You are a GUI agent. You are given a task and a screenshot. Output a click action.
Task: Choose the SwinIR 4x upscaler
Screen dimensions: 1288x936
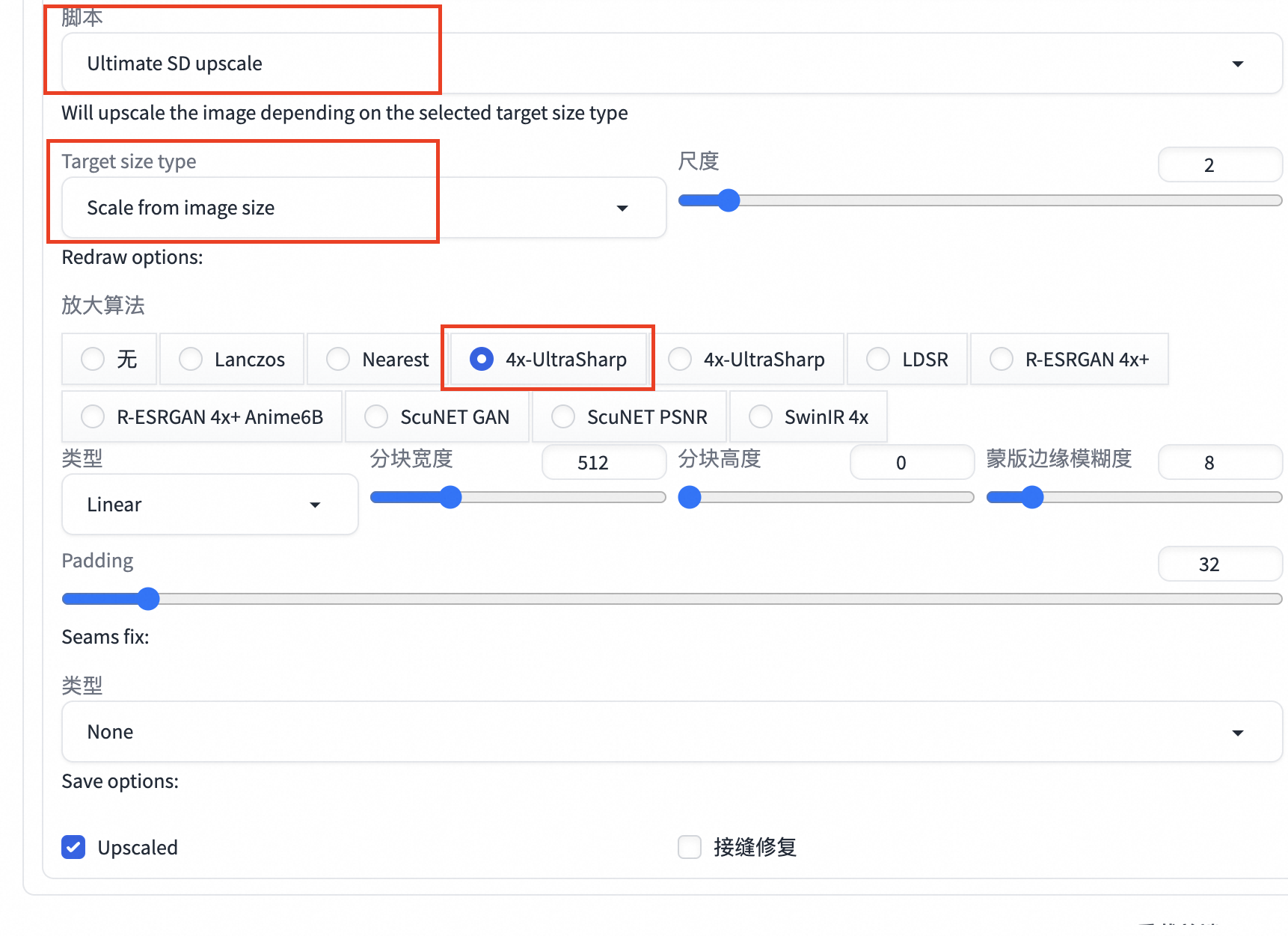coord(761,417)
